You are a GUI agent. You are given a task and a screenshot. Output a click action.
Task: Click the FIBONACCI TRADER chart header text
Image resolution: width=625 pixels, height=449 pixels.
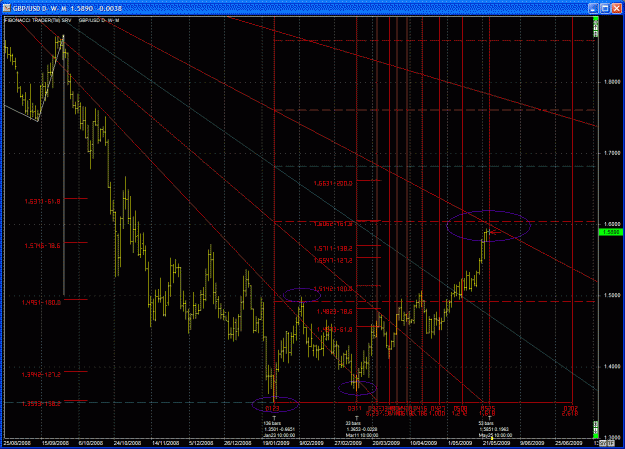(x=38, y=20)
